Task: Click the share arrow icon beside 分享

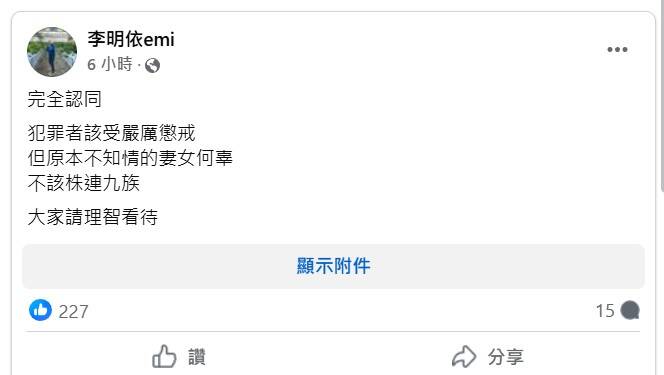Action: [x=464, y=356]
